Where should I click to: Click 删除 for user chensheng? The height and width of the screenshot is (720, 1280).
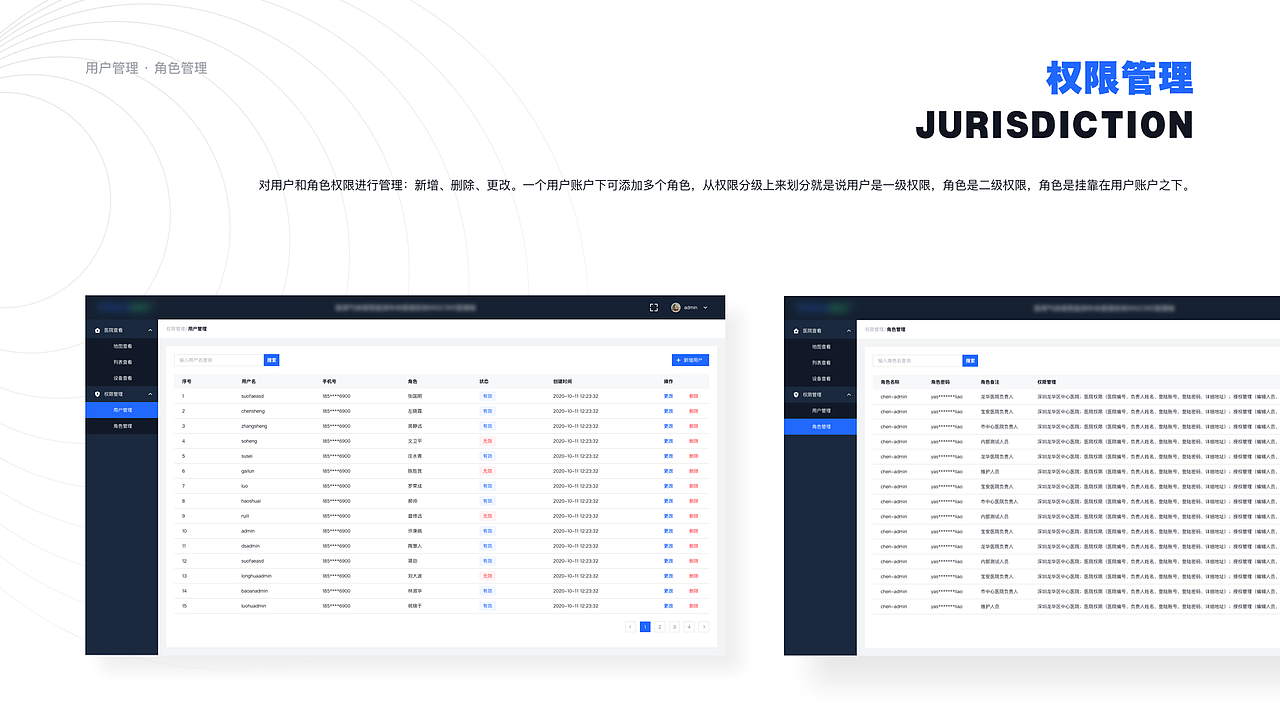[x=693, y=411]
